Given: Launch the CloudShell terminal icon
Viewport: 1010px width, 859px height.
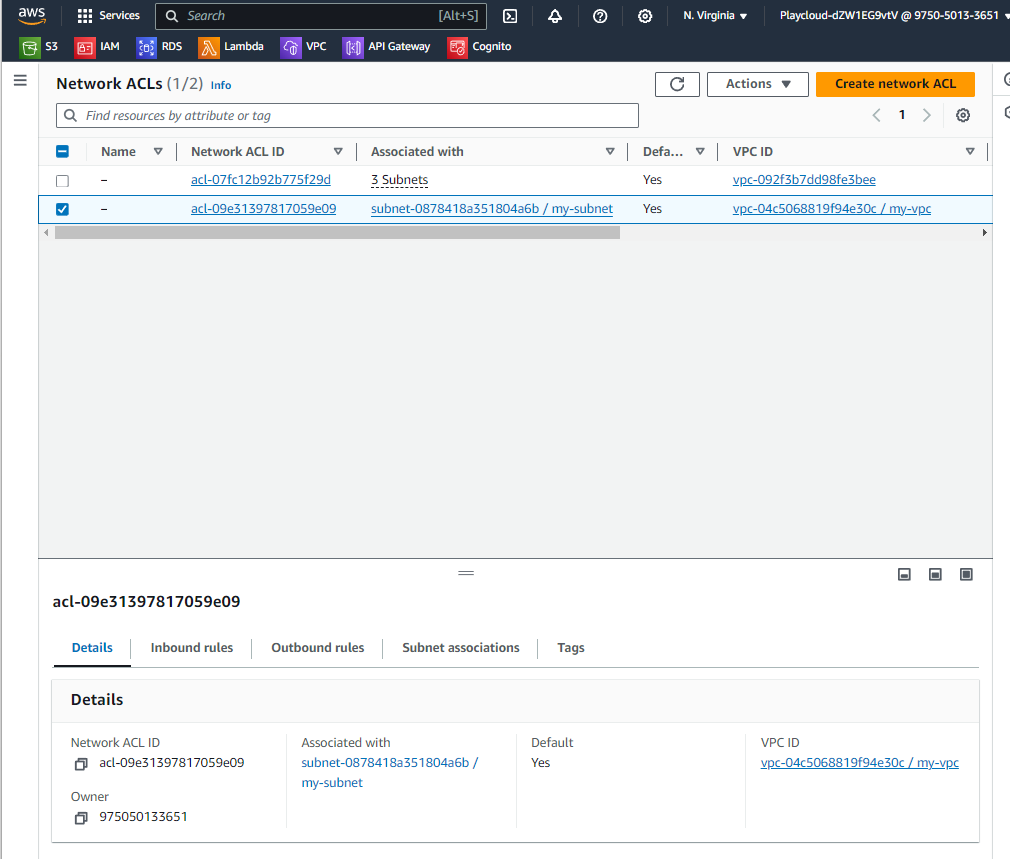Looking at the screenshot, I should pos(510,16).
